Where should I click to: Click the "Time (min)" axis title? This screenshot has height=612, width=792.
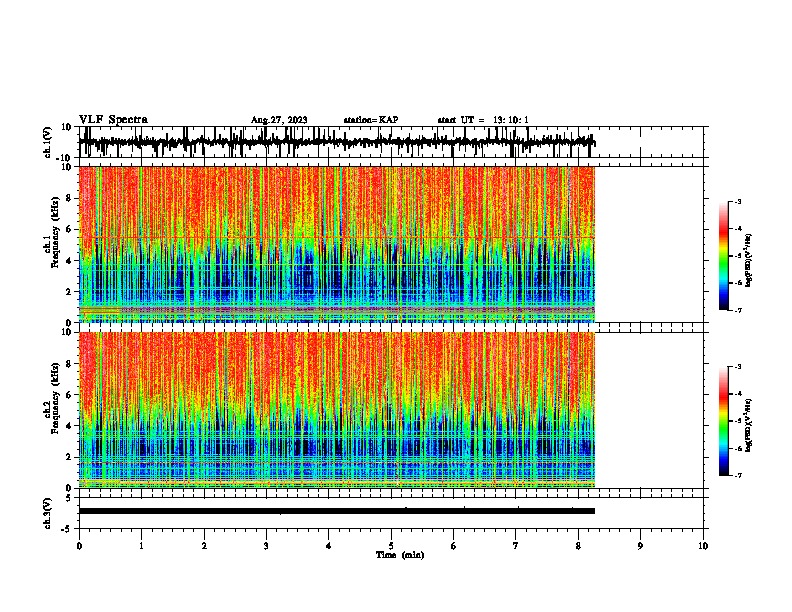point(400,554)
